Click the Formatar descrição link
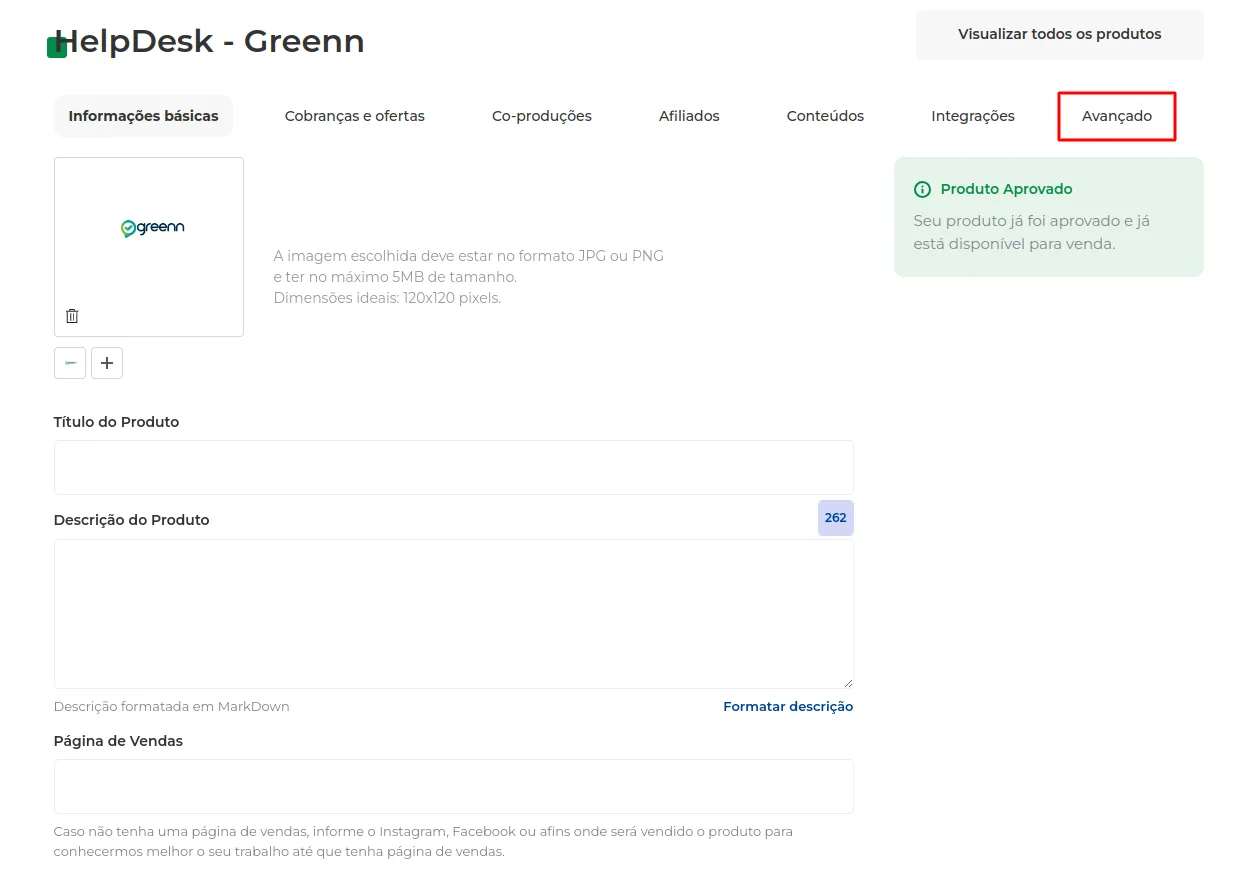 pos(788,706)
